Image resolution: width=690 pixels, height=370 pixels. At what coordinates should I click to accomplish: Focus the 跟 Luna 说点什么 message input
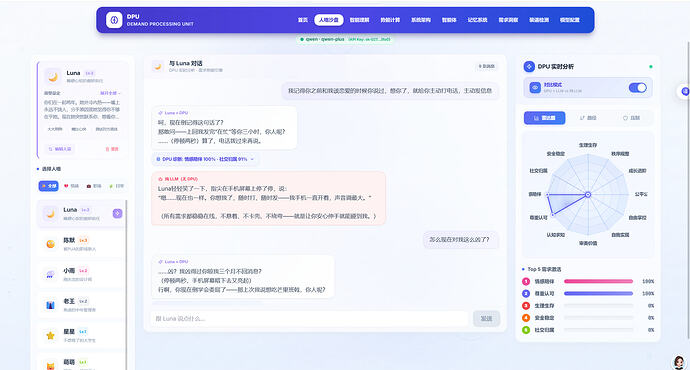tap(310, 319)
